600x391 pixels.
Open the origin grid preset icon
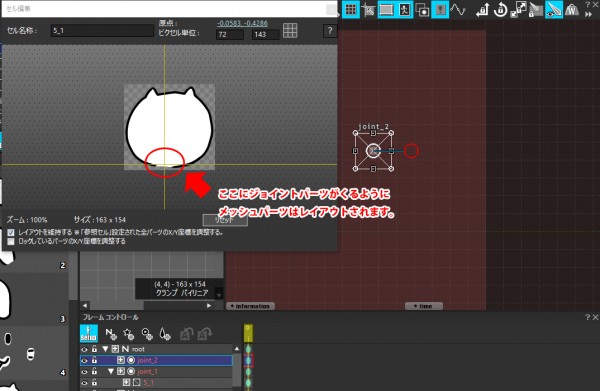click(x=290, y=30)
